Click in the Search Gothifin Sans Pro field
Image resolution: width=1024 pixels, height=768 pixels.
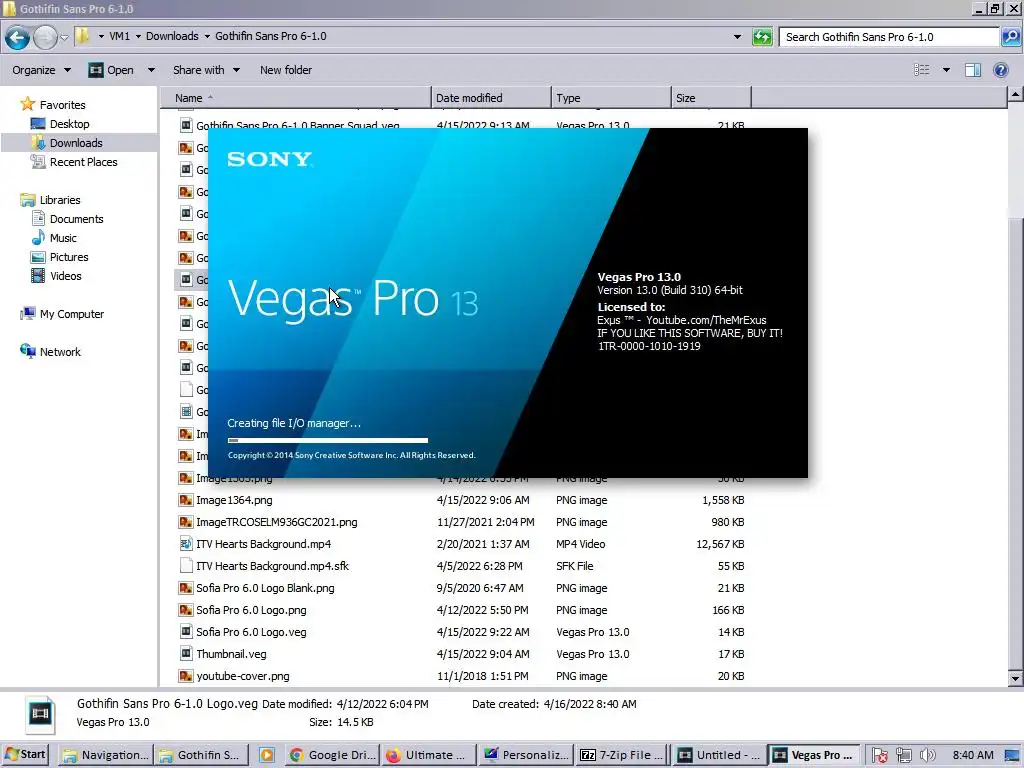pos(889,37)
